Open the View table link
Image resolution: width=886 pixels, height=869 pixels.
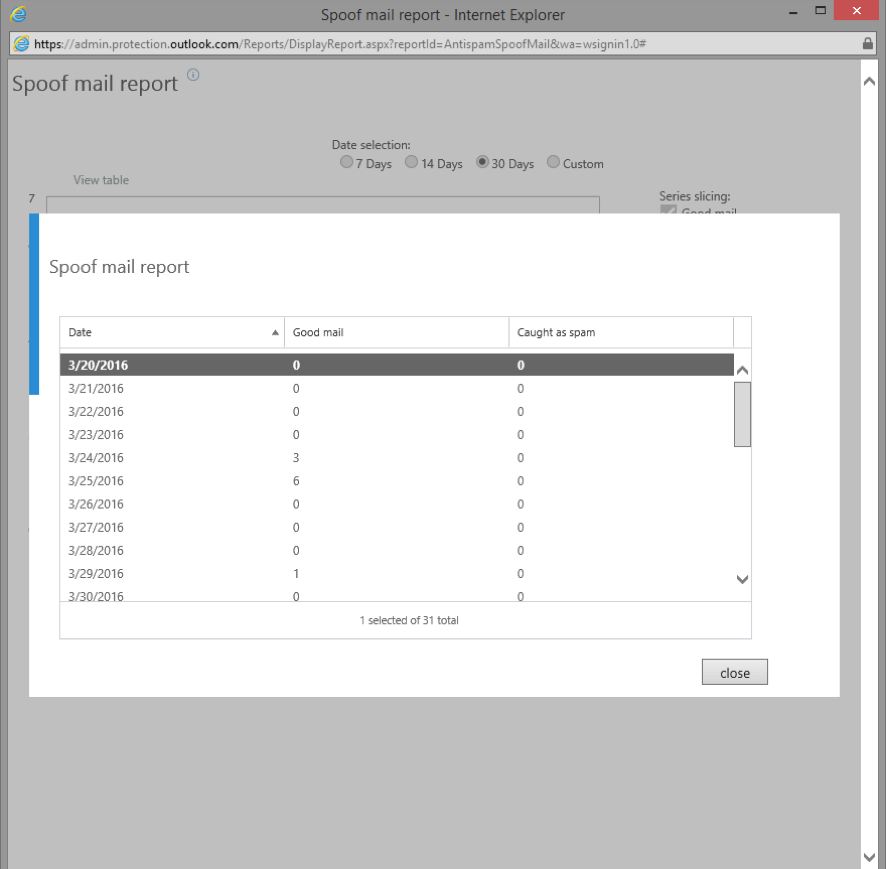pos(101,180)
